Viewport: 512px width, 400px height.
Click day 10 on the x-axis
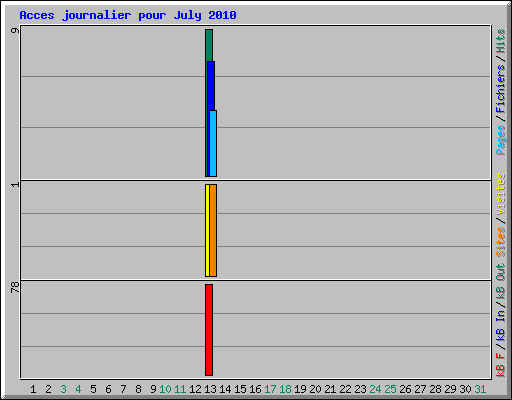[x=165, y=389]
